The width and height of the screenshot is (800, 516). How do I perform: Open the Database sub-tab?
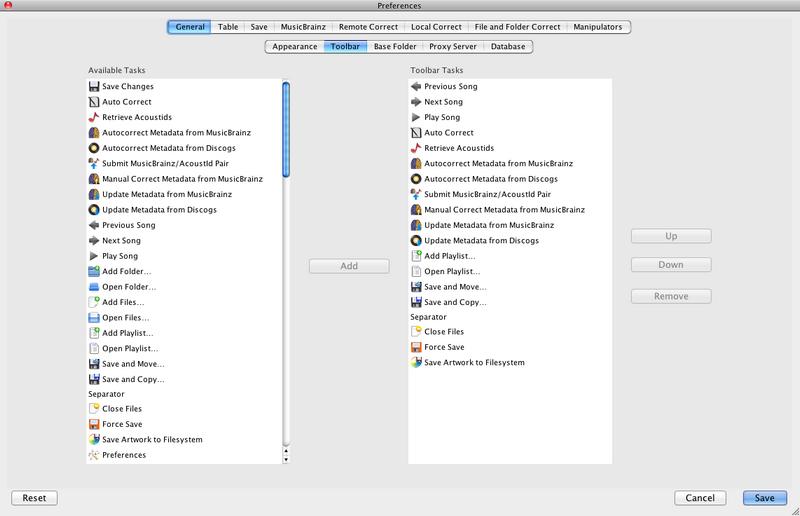pos(508,46)
